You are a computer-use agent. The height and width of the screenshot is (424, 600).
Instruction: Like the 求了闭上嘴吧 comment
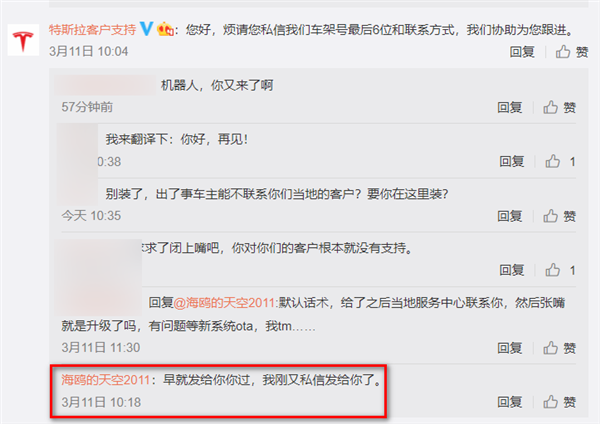(x=561, y=270)
